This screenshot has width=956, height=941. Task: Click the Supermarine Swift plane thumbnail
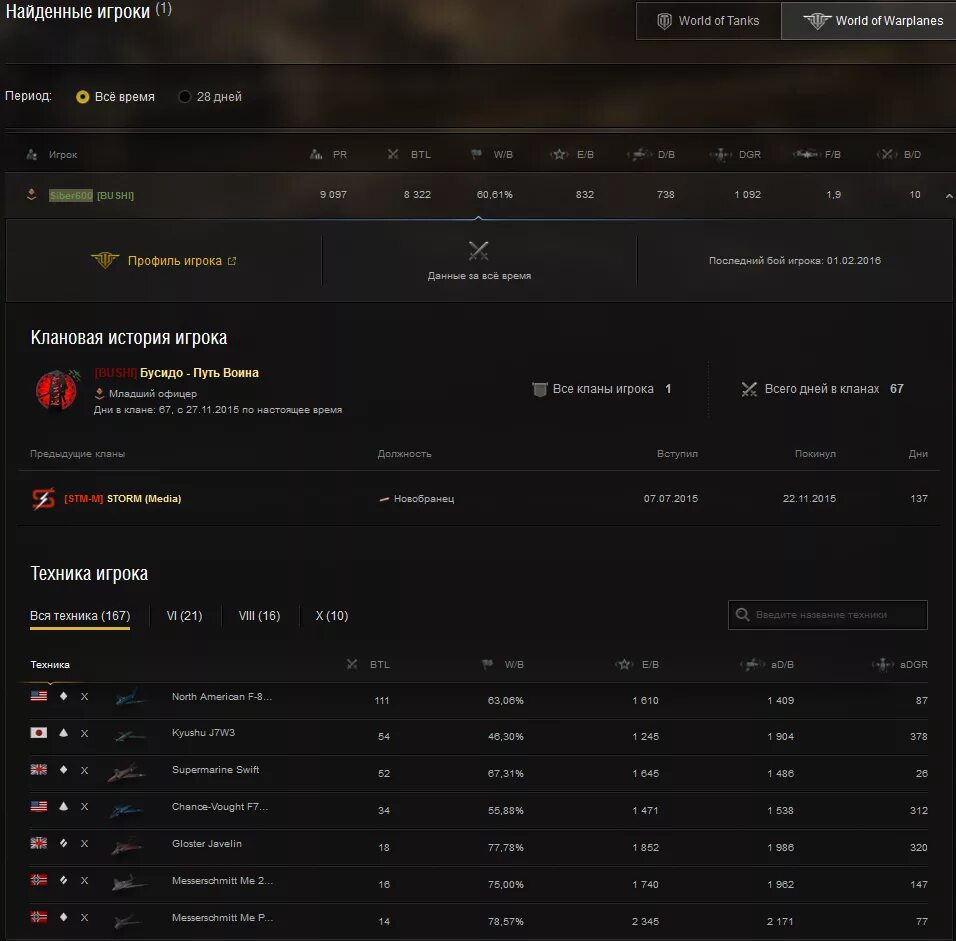click(127, 773)
